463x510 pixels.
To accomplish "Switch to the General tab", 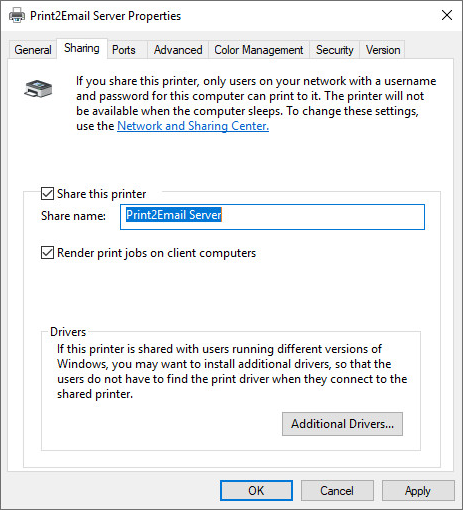I will (x=33, y=50).
